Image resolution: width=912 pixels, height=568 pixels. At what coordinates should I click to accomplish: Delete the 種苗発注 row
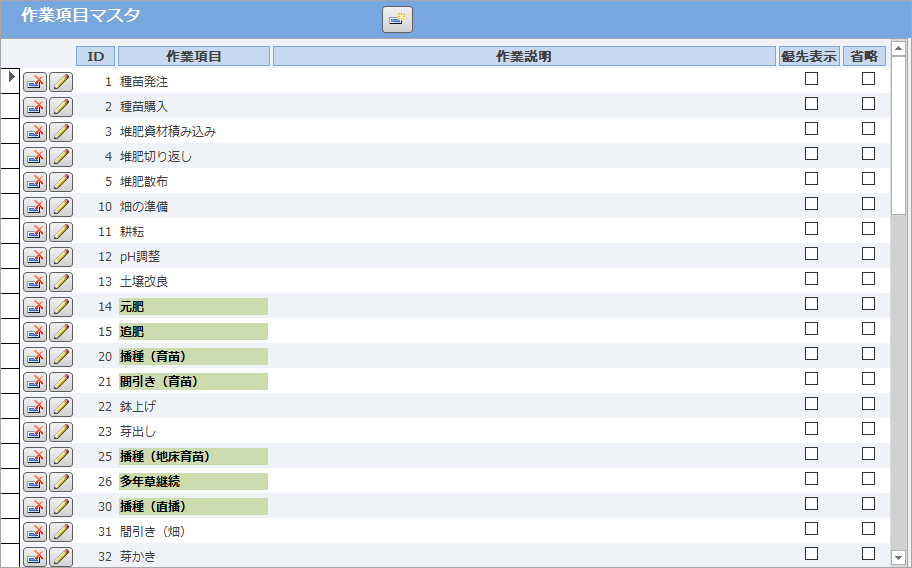[x=35, y=82]
